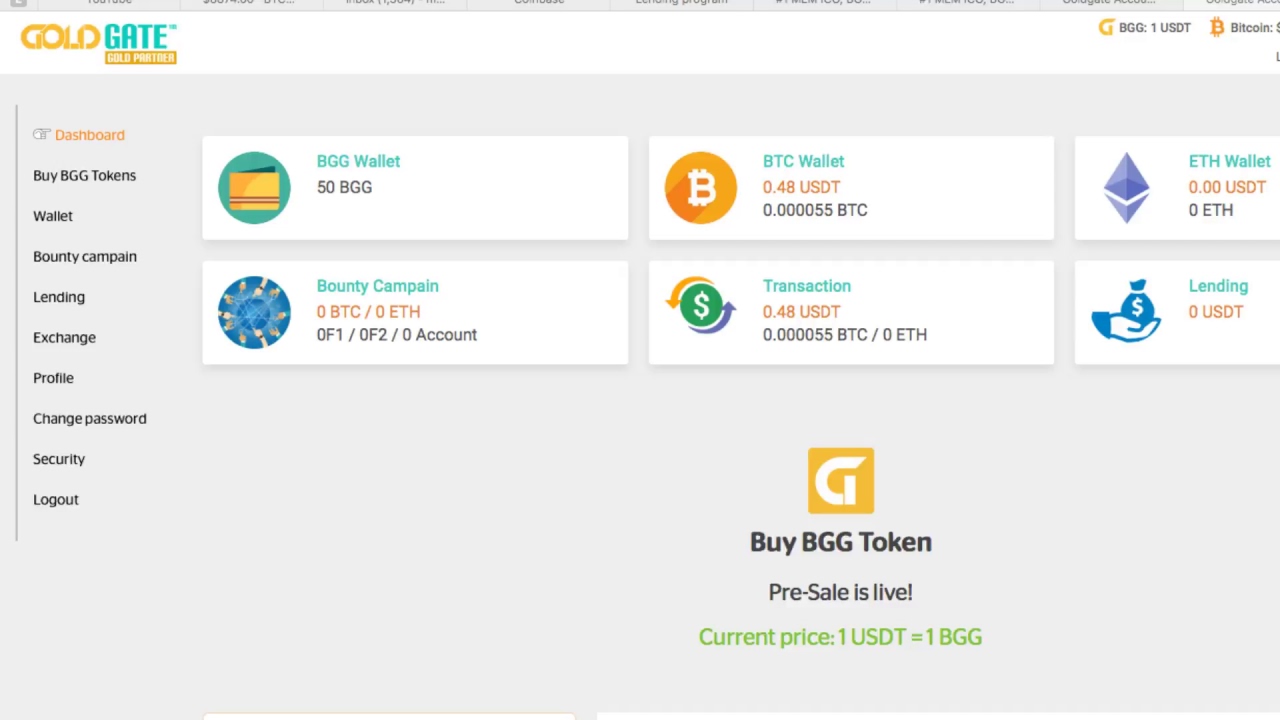
Task: Click 0.000055 BTC in BTC Wallet
Action: [x=815, y=210]
